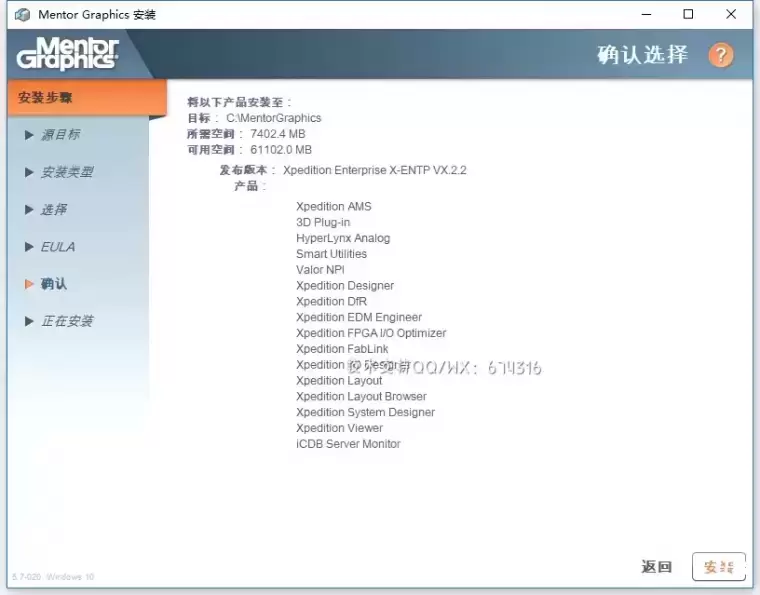This screenshot has width=760, height=595.
Task: Click the arrow beside 正在安装
Action: point(29,321)
